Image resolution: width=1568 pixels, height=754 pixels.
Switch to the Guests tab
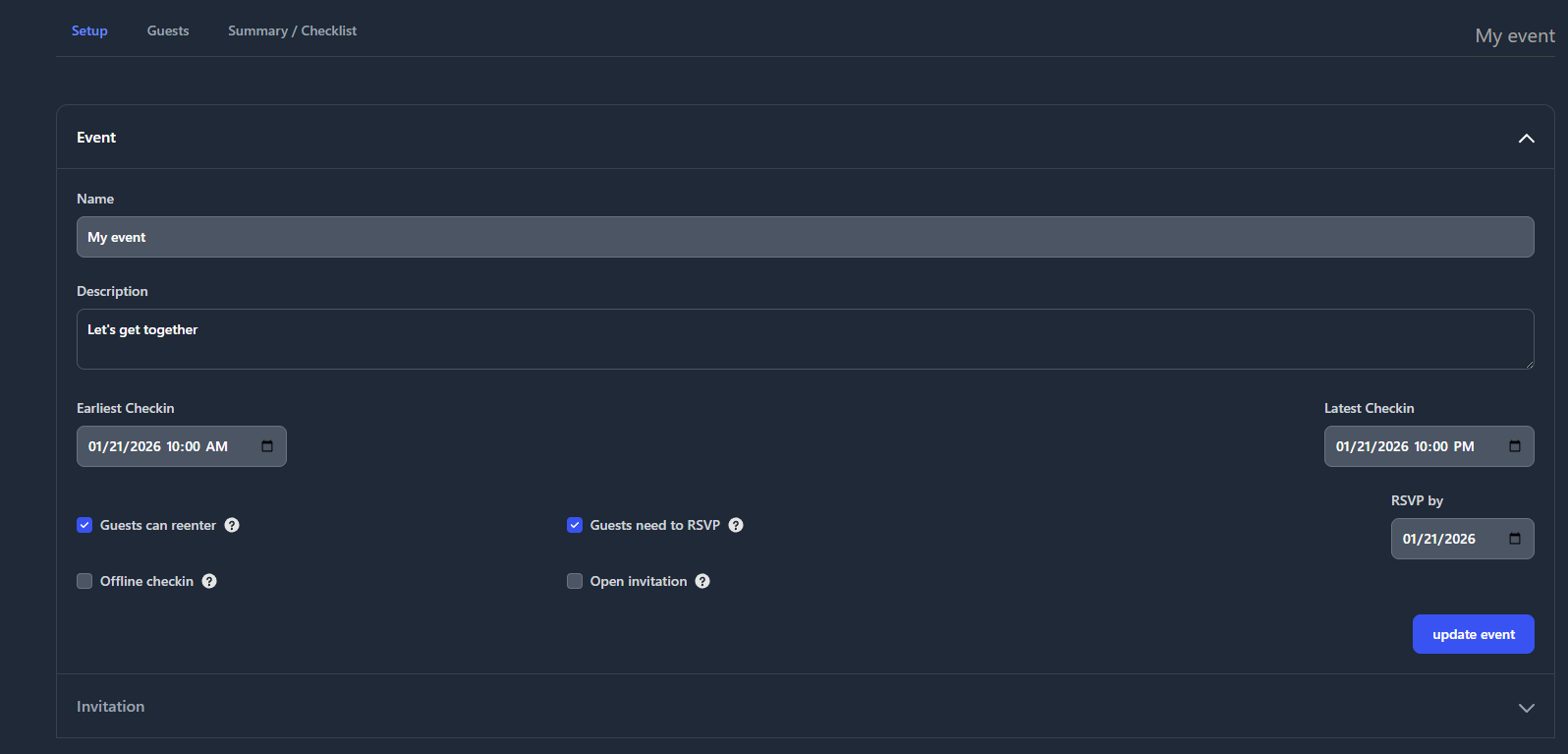point(168,30)
